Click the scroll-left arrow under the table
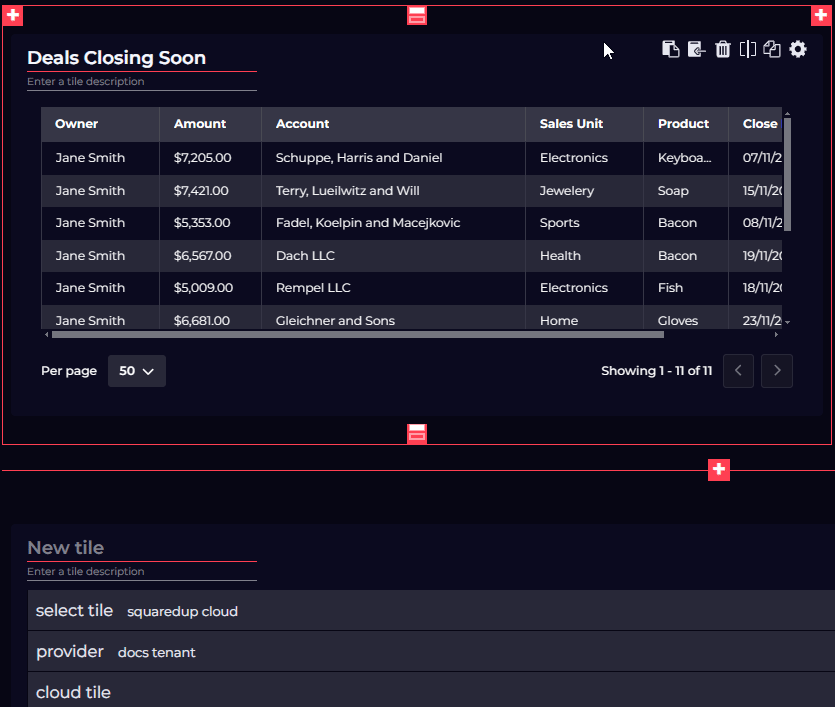835x707 pixels. [47, 335]
